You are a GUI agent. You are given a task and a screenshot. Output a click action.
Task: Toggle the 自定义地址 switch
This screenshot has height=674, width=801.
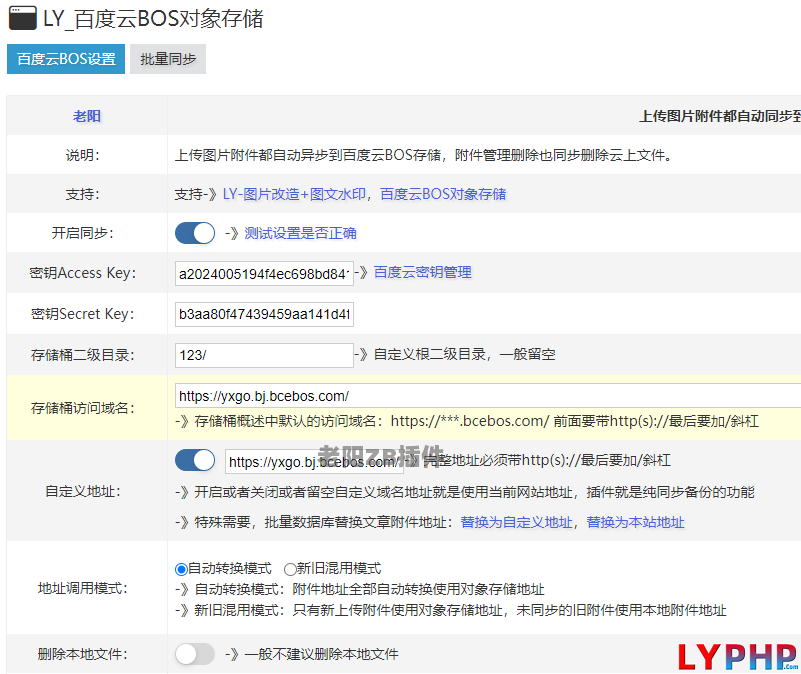(x=195, y=460)
